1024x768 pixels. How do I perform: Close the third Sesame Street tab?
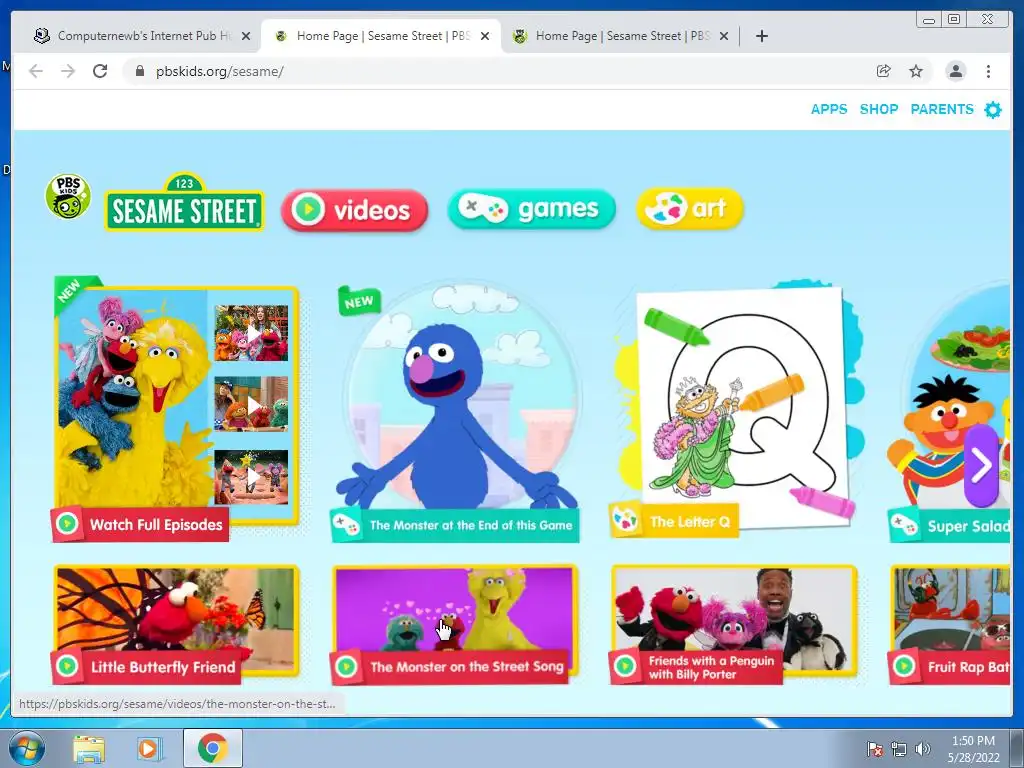724,36
